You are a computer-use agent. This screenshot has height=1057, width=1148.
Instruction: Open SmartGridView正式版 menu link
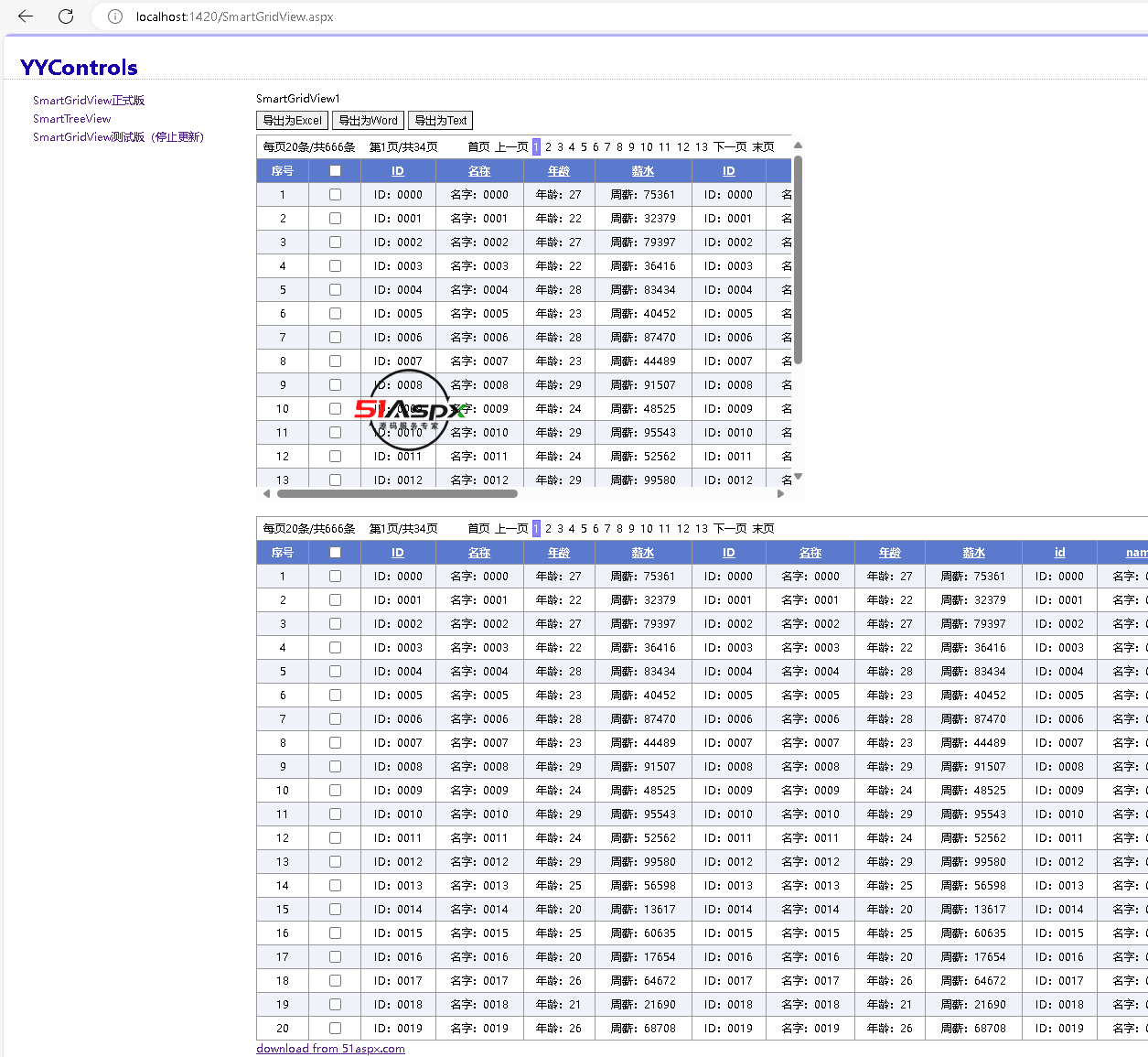click(x=89, y=101)
